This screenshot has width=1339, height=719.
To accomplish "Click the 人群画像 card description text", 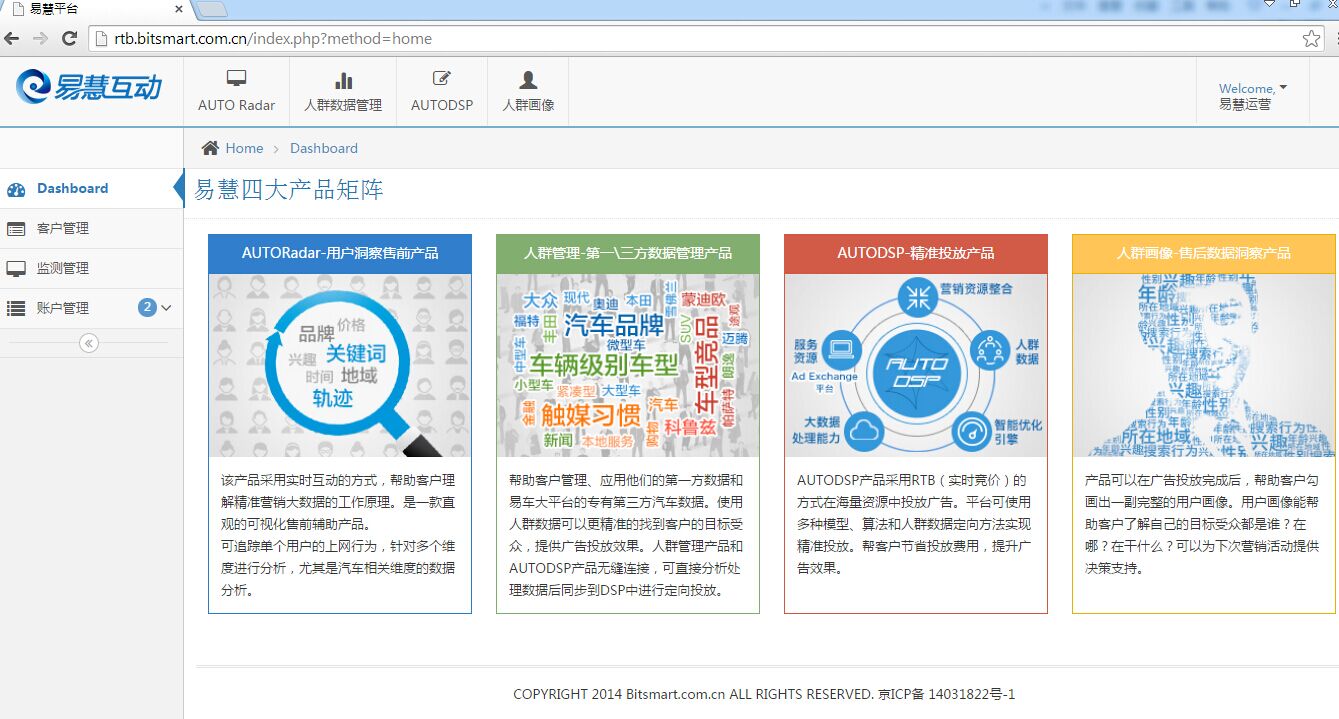I will tap(1202, 524).
